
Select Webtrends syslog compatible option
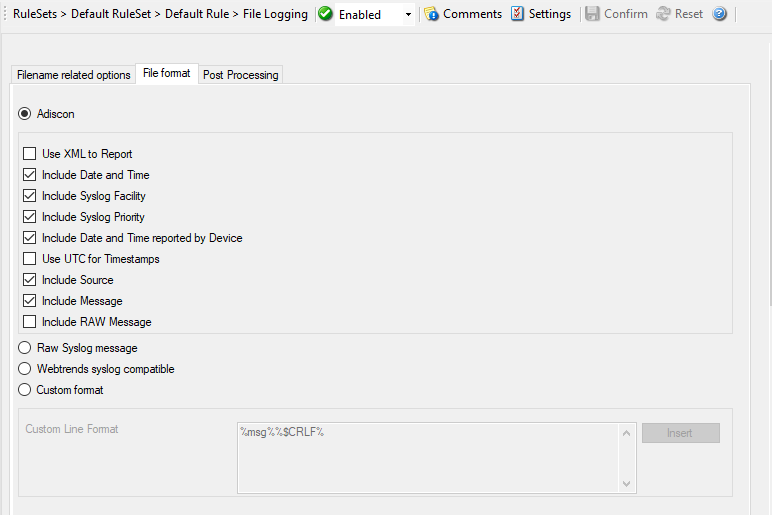25,369
